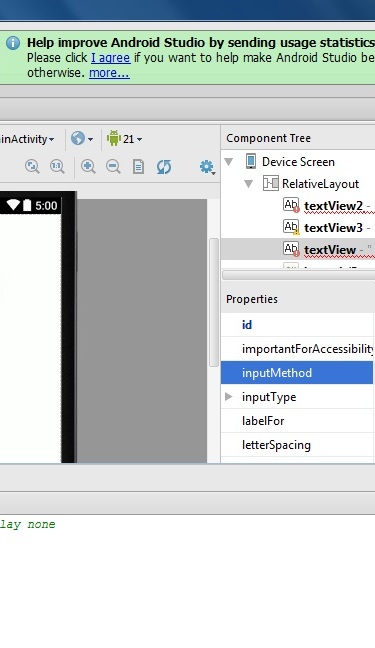
Task: Click the 'I agree' link
Action: tap(110, 57)
